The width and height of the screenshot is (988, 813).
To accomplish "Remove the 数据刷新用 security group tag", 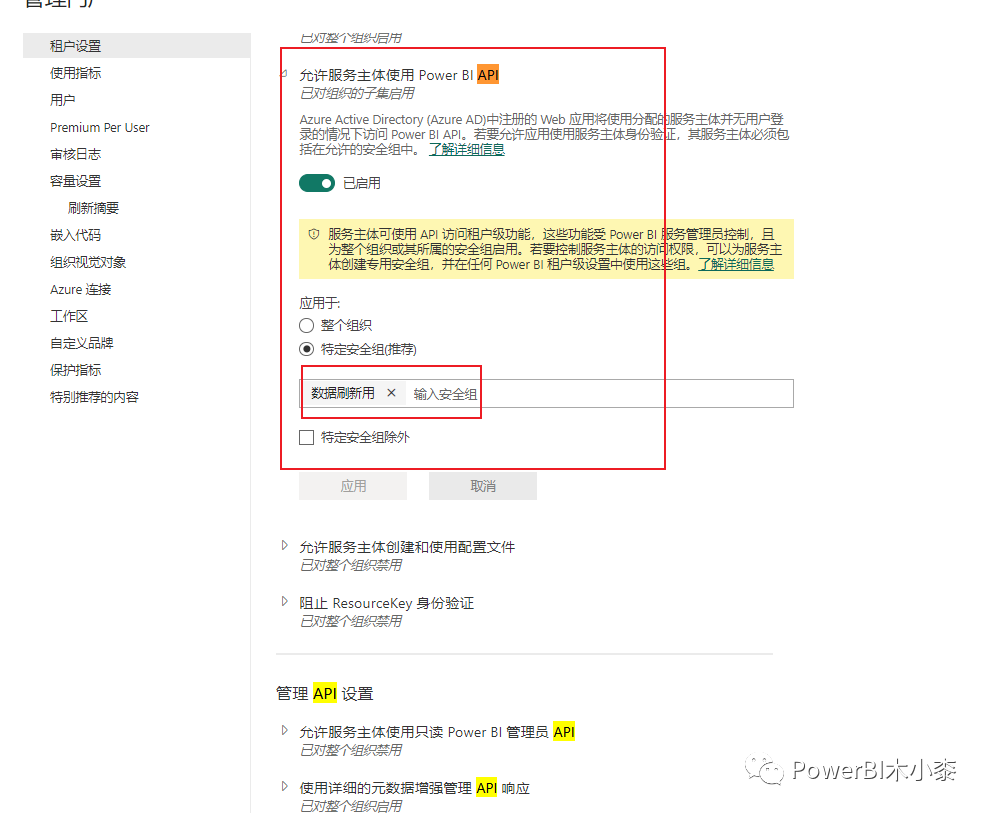I will tap(391, 393).
